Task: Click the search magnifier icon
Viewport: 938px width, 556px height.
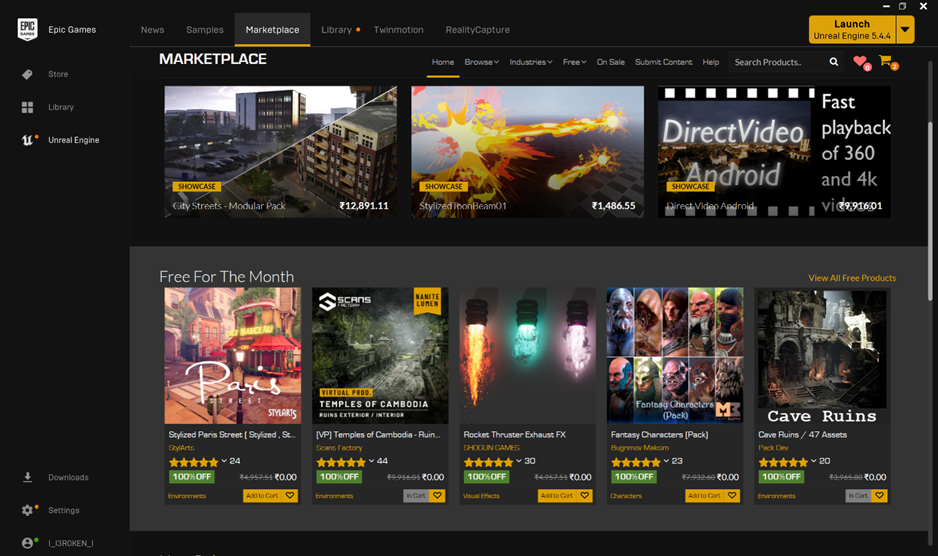Action: point(833,62)
